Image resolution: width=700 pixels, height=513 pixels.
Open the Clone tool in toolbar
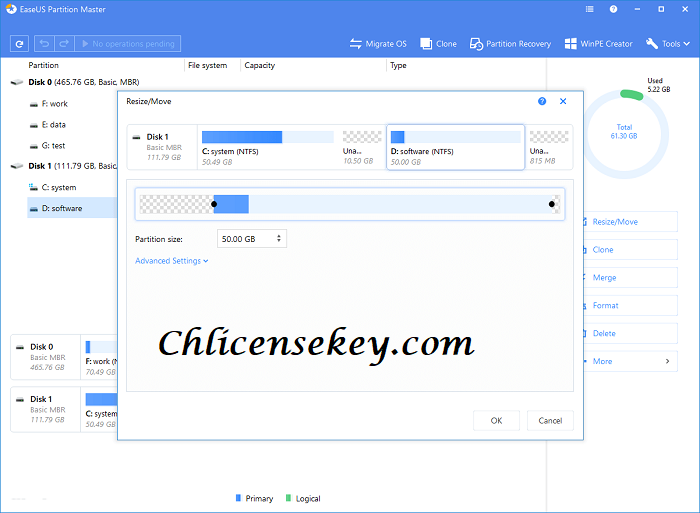[438, 44]
